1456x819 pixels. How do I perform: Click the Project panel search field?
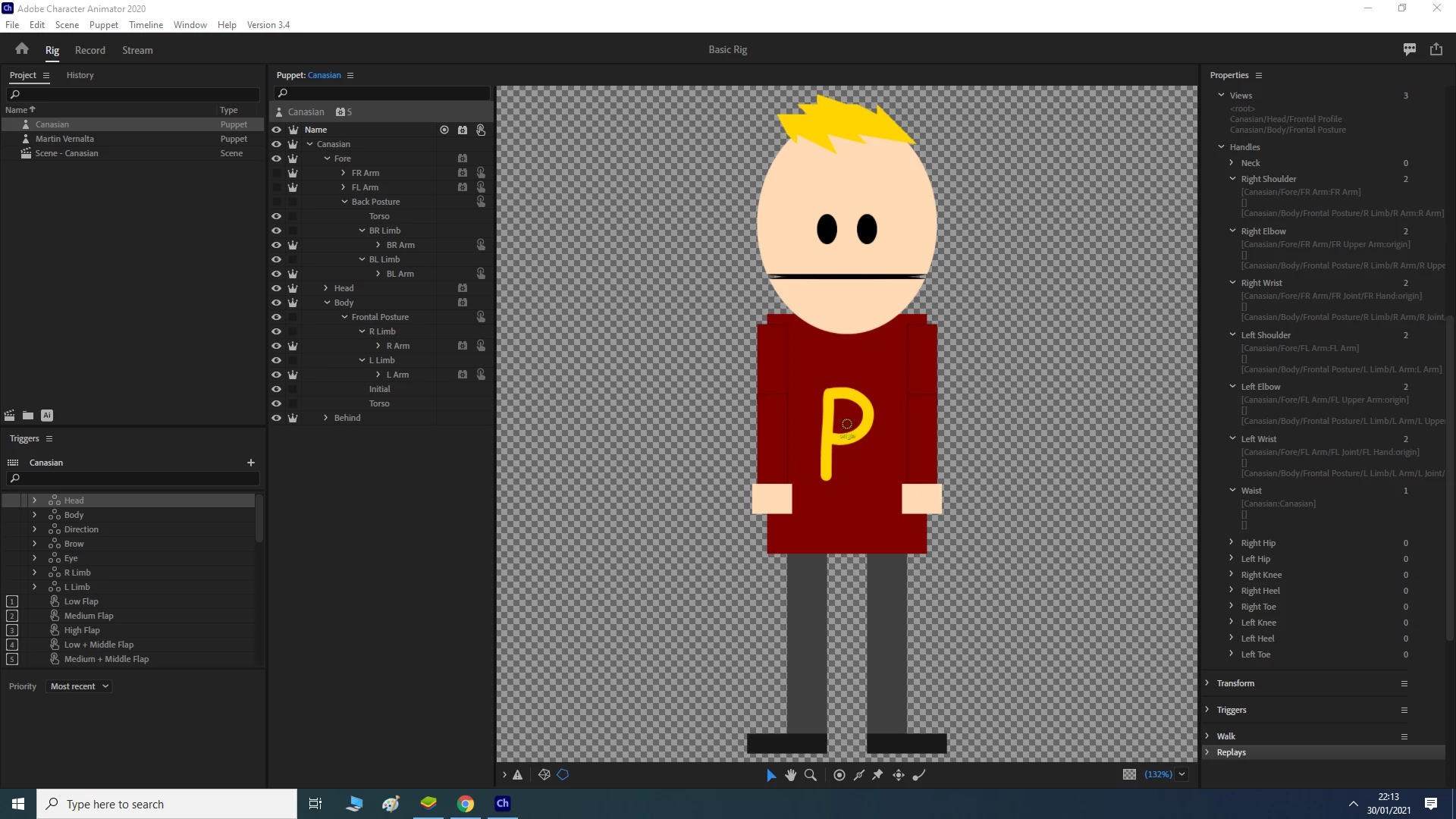pyautogui.click(x=133, y=94)
